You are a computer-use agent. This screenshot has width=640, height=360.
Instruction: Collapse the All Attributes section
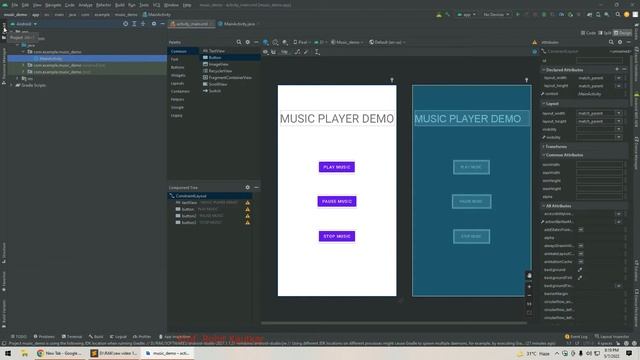click(544, 206)
